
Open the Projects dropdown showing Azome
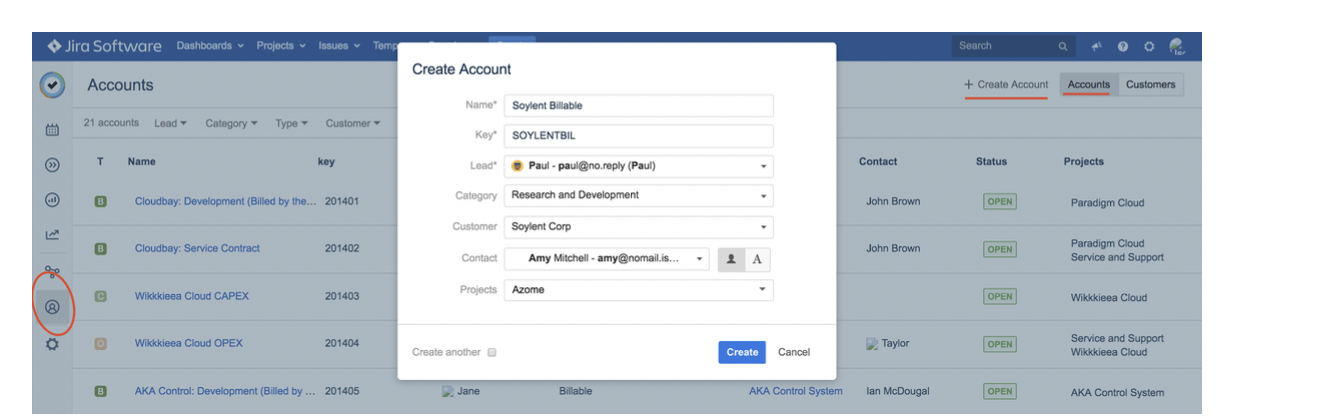tap(638, 290)
